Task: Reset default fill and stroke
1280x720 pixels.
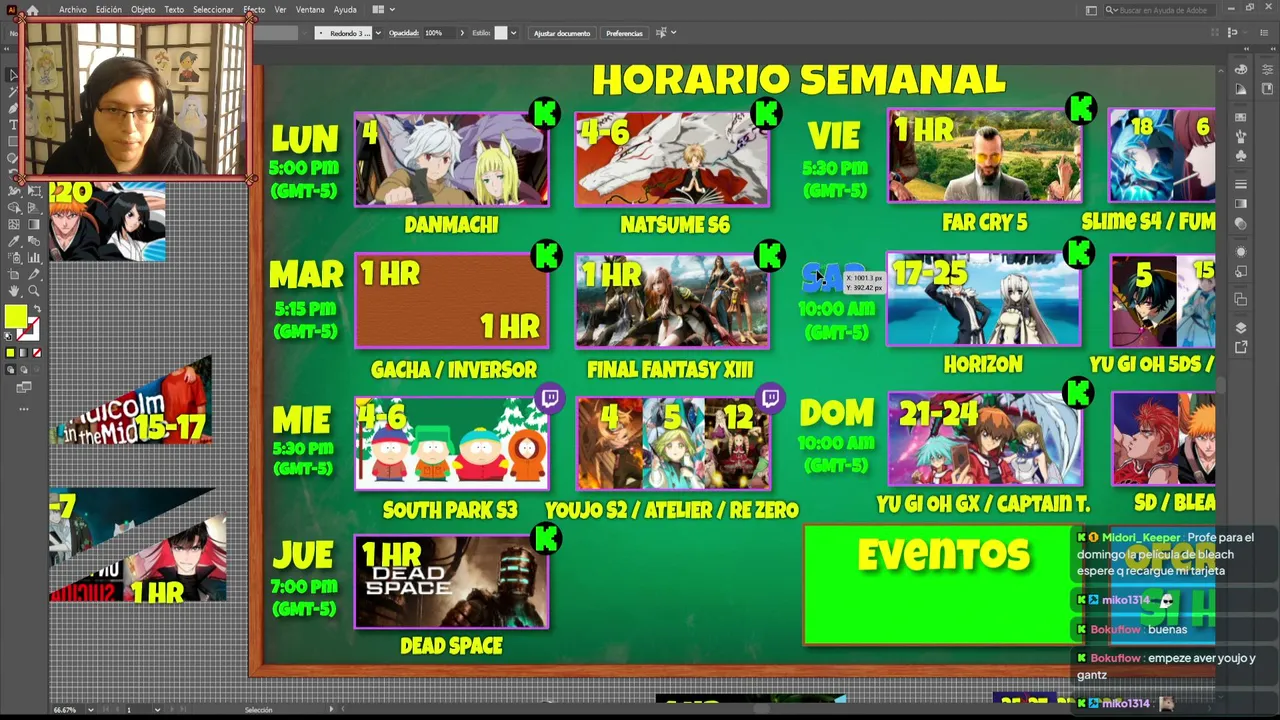Action: click(9, 337)
